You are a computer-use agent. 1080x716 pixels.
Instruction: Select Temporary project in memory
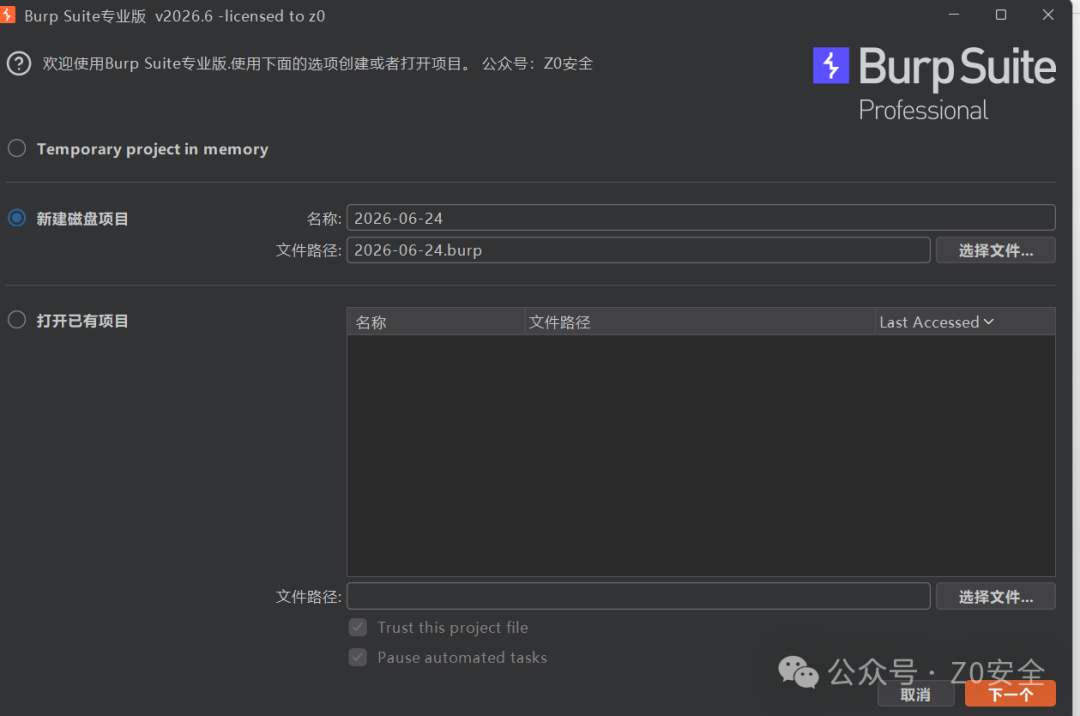click(17, 149)
